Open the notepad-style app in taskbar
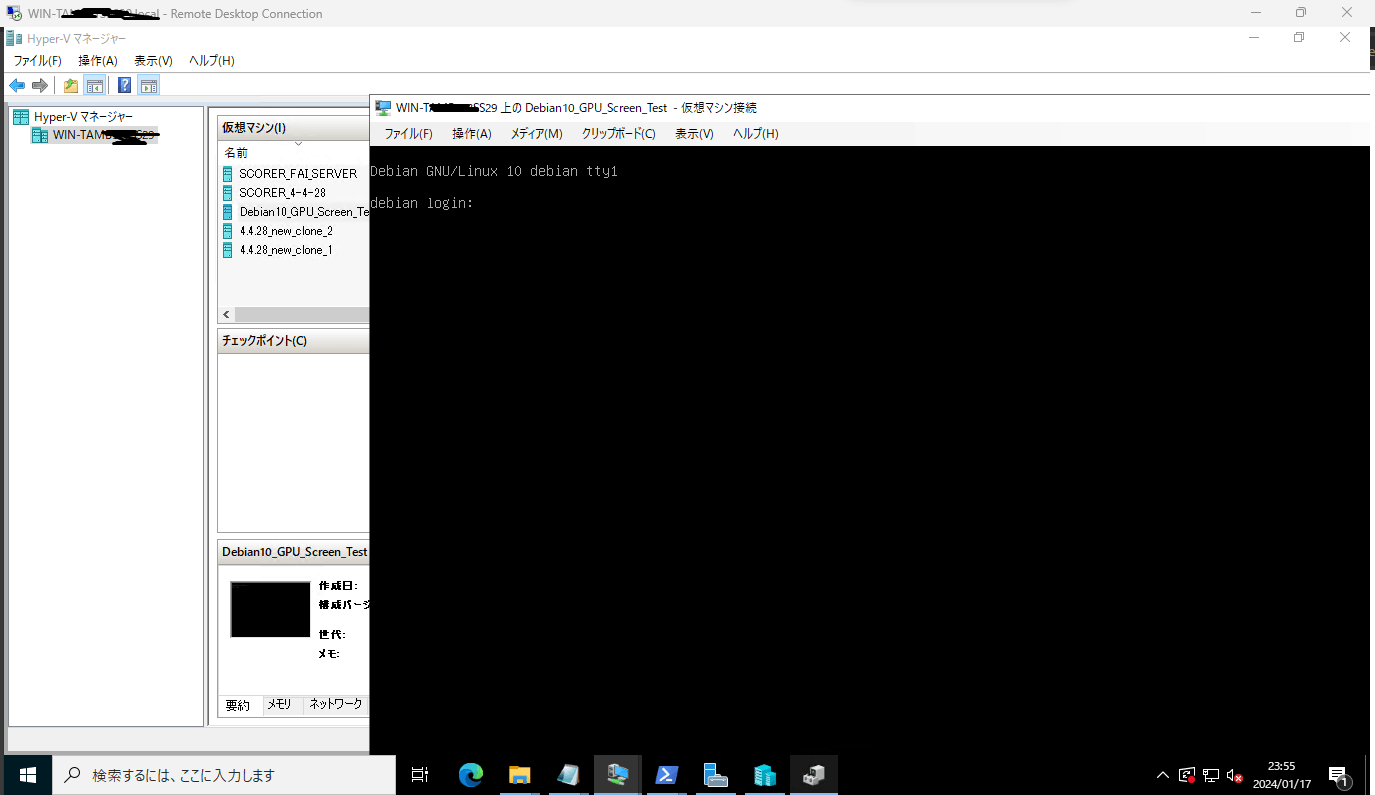1375x795 pixels. (568, 775)
